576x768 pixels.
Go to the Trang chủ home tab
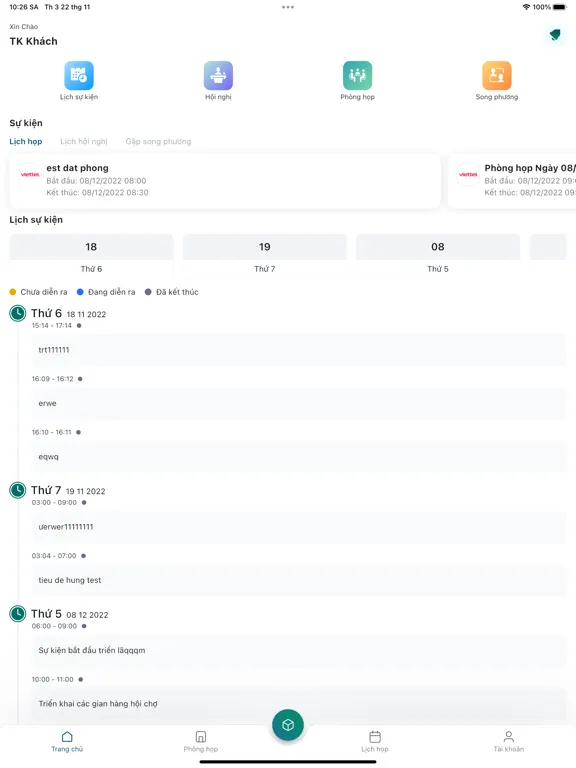pos(67,742)
